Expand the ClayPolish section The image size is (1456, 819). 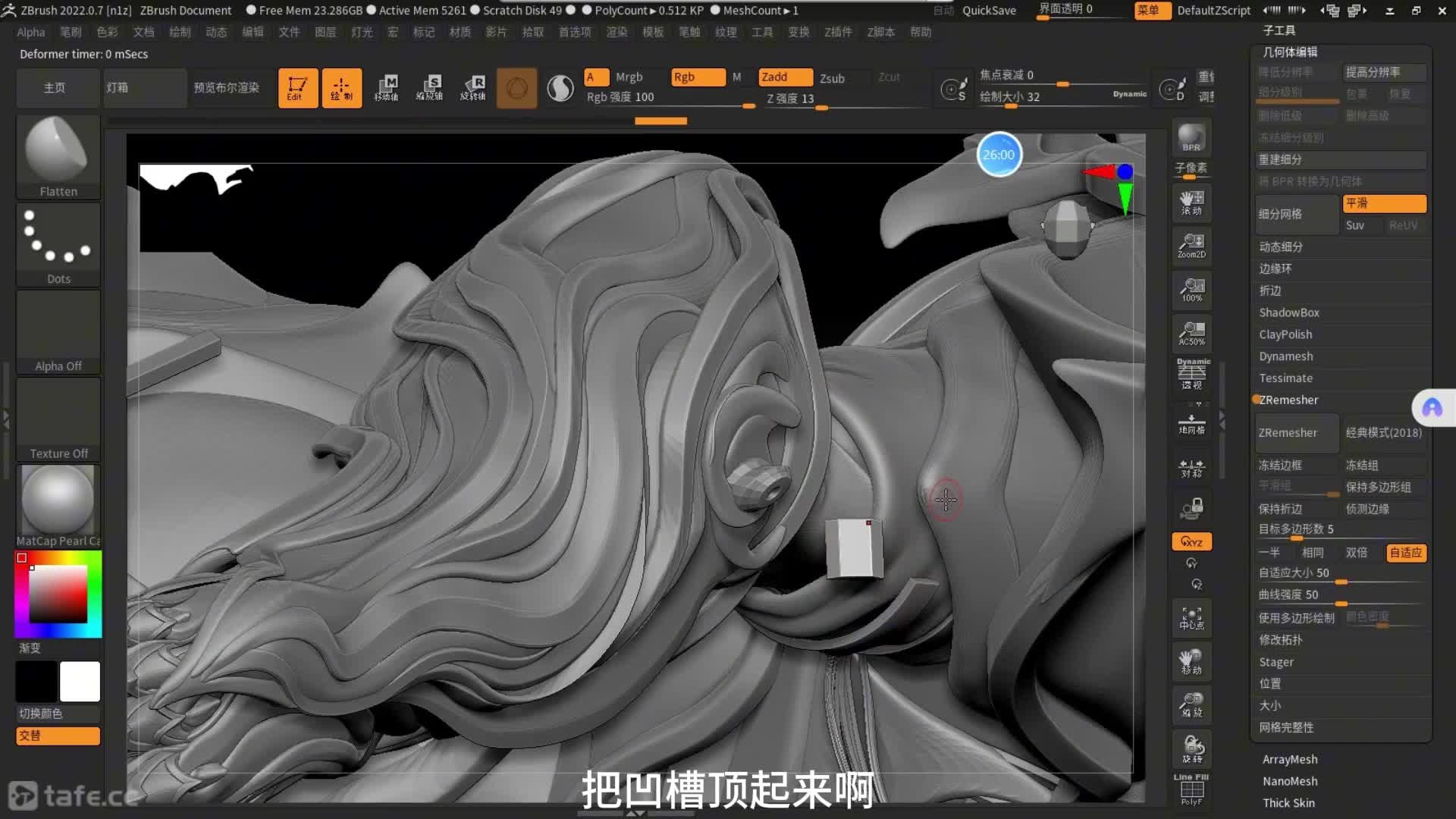(1285, 334)
